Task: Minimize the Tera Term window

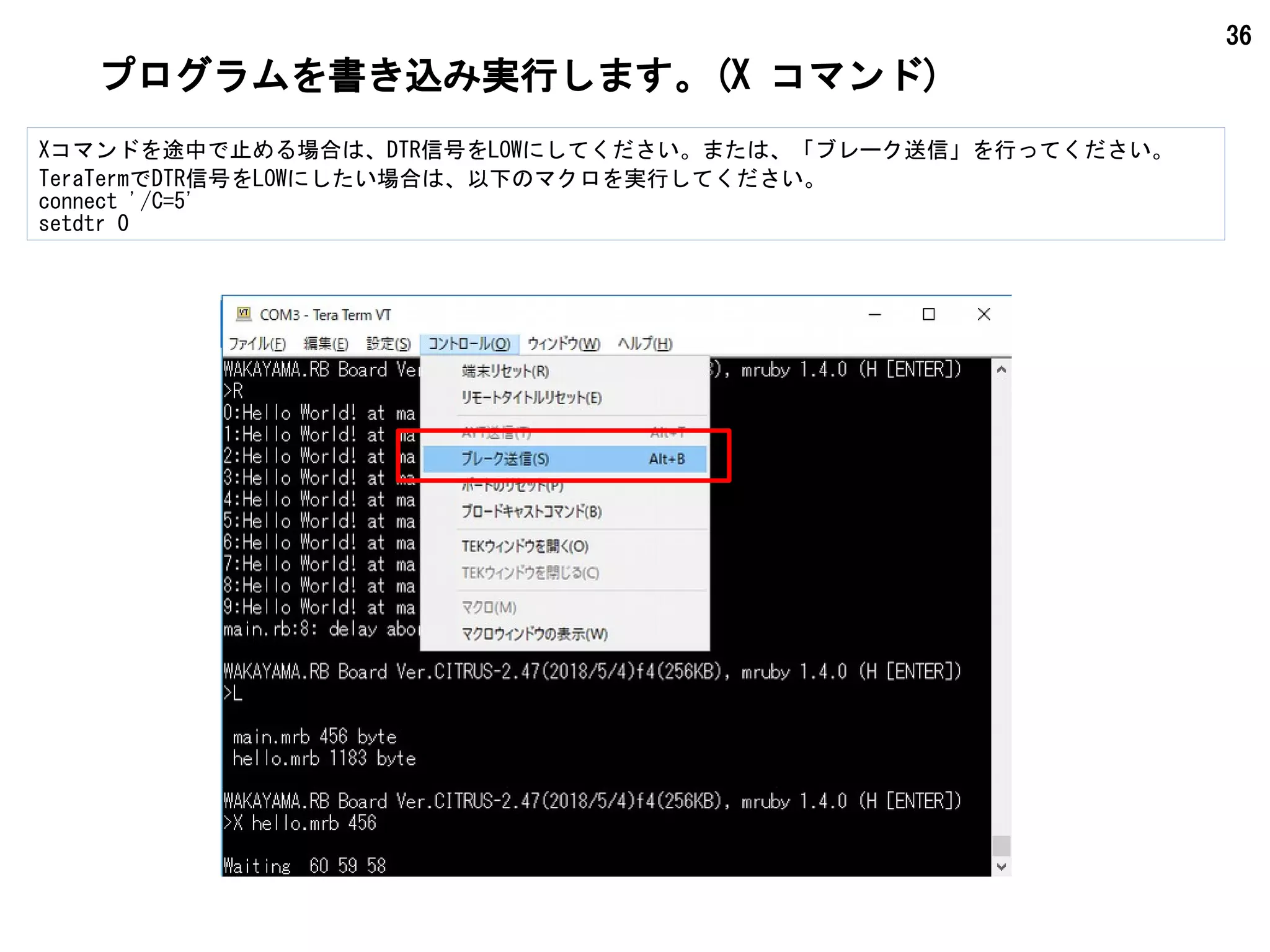Action: tap(874, 314)
